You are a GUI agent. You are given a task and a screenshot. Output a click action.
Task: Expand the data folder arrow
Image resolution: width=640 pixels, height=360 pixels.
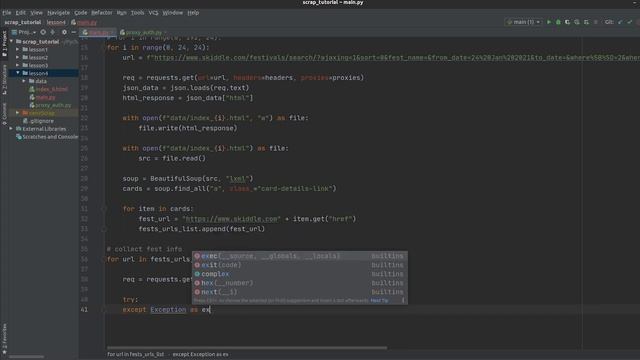(x=24, y=81)
